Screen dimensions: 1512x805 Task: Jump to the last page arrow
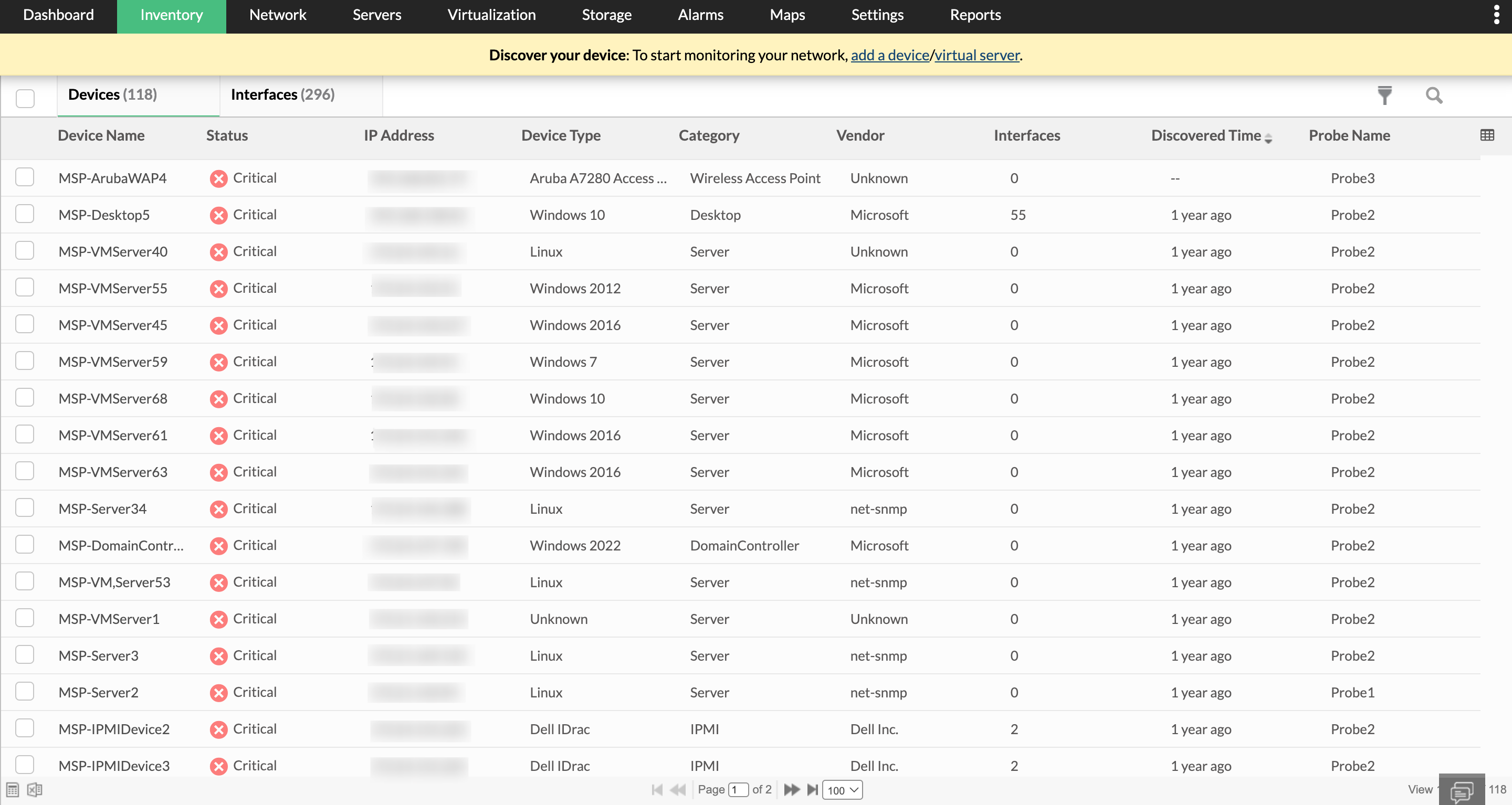tap(812, 790)
